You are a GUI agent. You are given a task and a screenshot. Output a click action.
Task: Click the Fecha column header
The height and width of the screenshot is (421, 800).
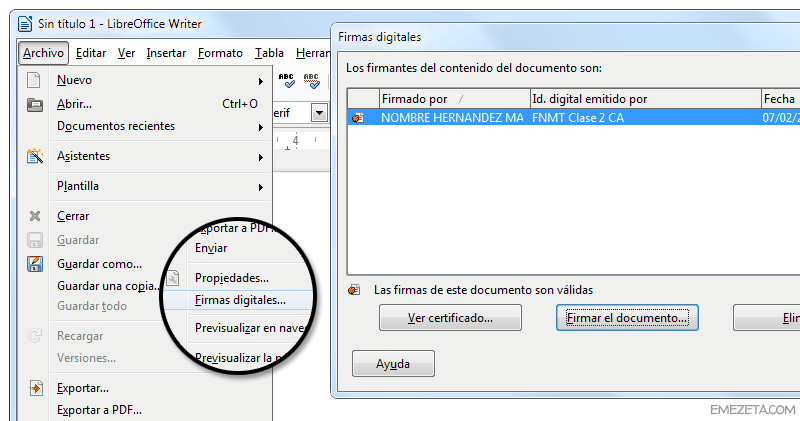[x=780, y=98]
